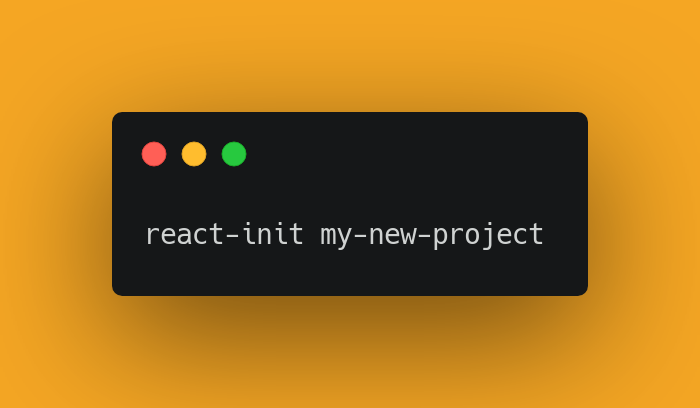
Task: Click the word "init" in command
Action: point(272,234)
